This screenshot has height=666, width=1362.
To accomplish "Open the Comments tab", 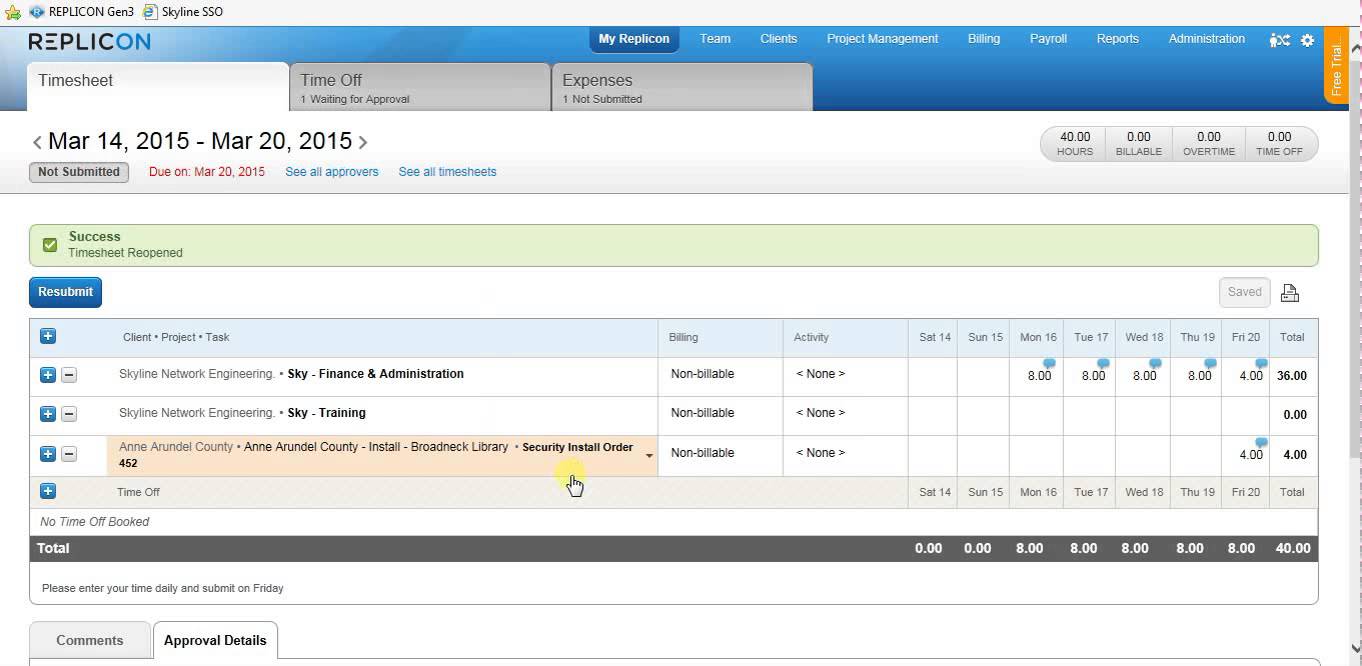I will (x=90, y=641).
